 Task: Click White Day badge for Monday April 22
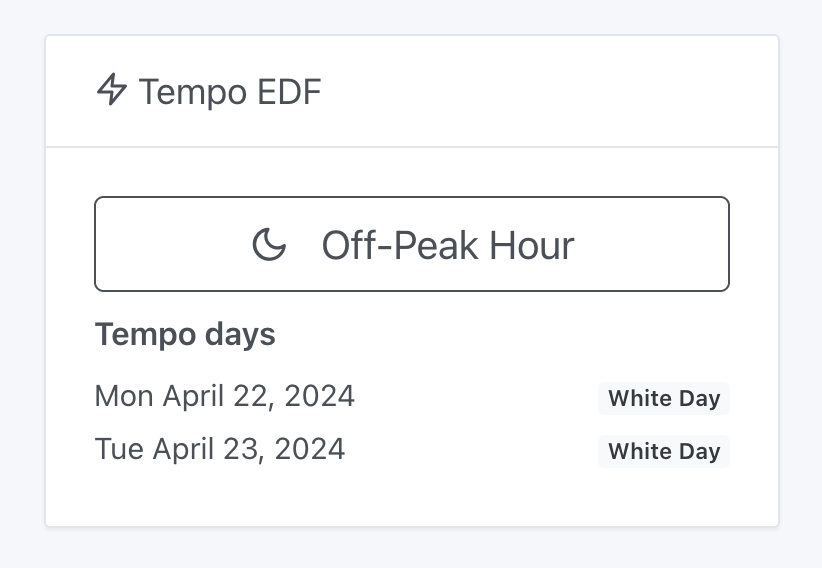point(664,398)
